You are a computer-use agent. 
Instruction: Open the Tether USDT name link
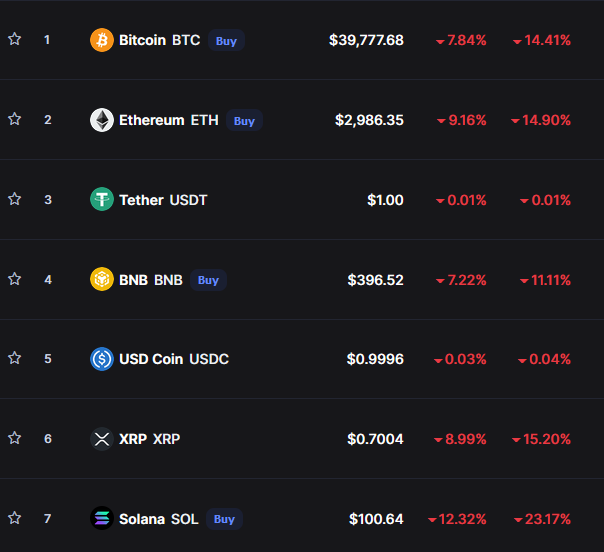(x=163, y=200)
